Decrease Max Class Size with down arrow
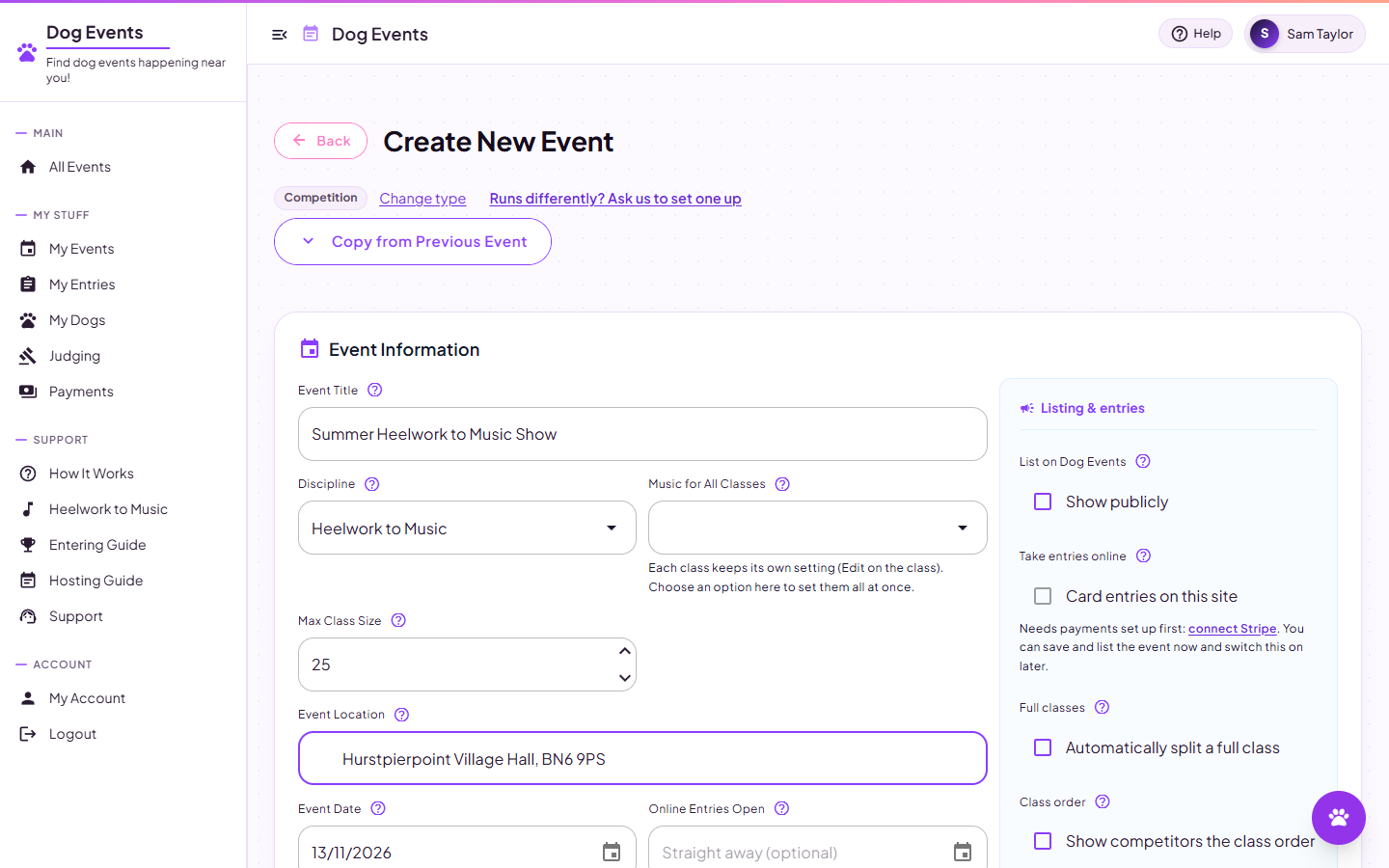Viewport: 1389px width, 868px height. (625, 678)
